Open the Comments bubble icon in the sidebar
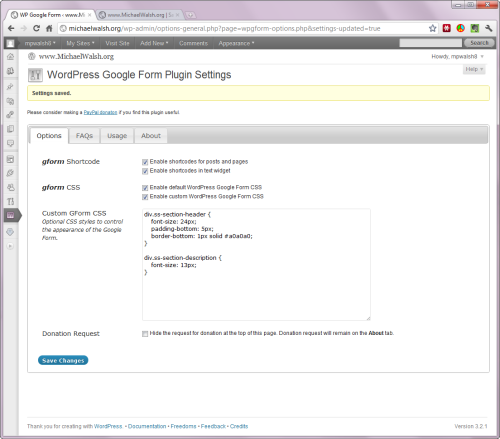The width and height of the screenshot is (500, 439). [10, 143]
